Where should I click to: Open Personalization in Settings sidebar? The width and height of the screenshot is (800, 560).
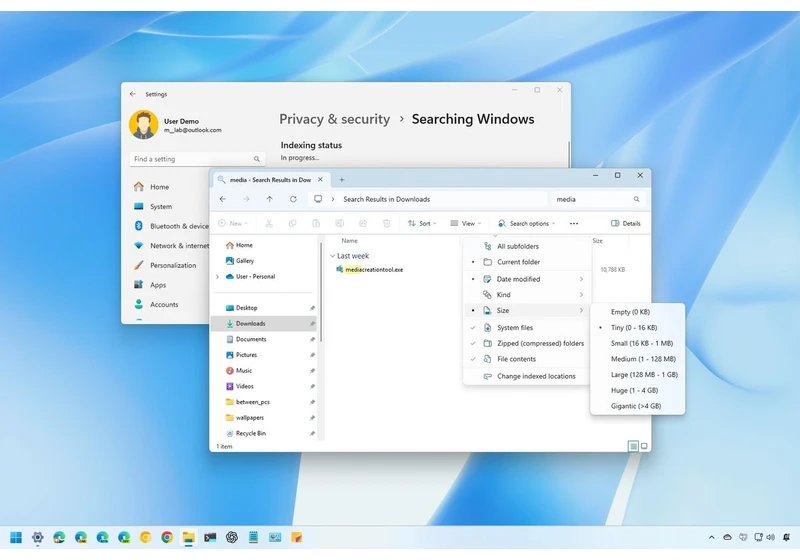173,265
